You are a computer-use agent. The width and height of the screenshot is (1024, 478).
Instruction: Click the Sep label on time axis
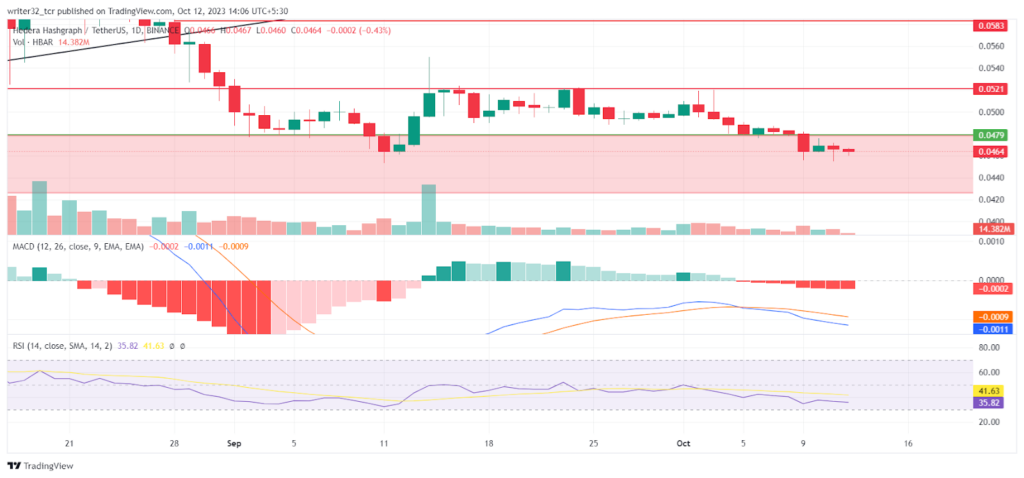(234, 443)
